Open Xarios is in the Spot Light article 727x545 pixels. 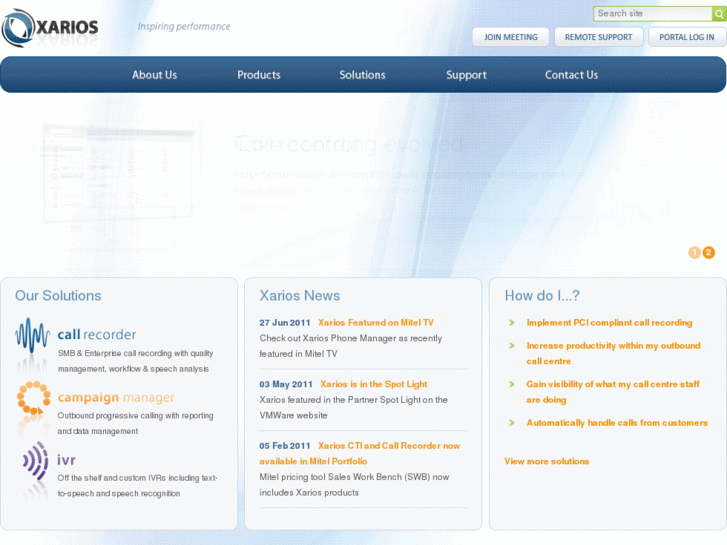click(x=374, y=385)
